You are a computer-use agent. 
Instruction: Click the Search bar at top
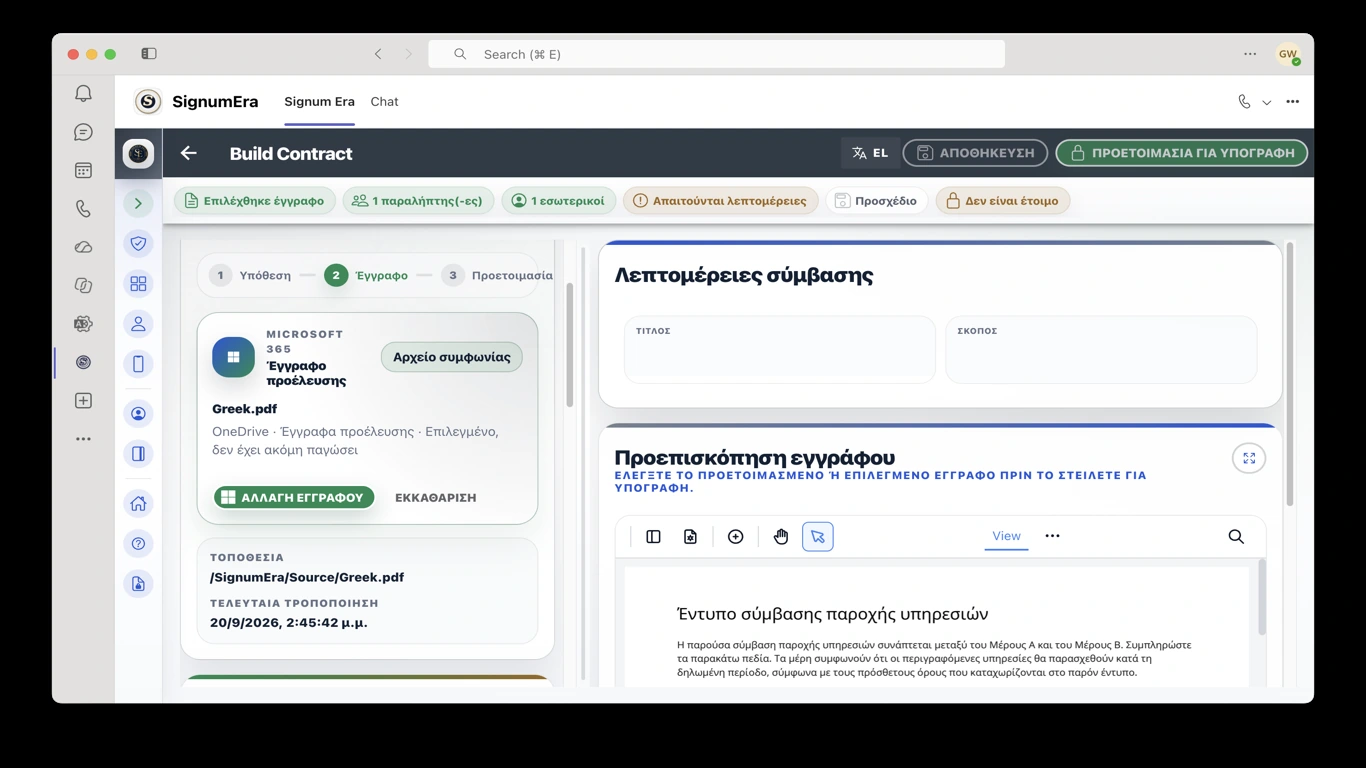[x=716, y=54]
